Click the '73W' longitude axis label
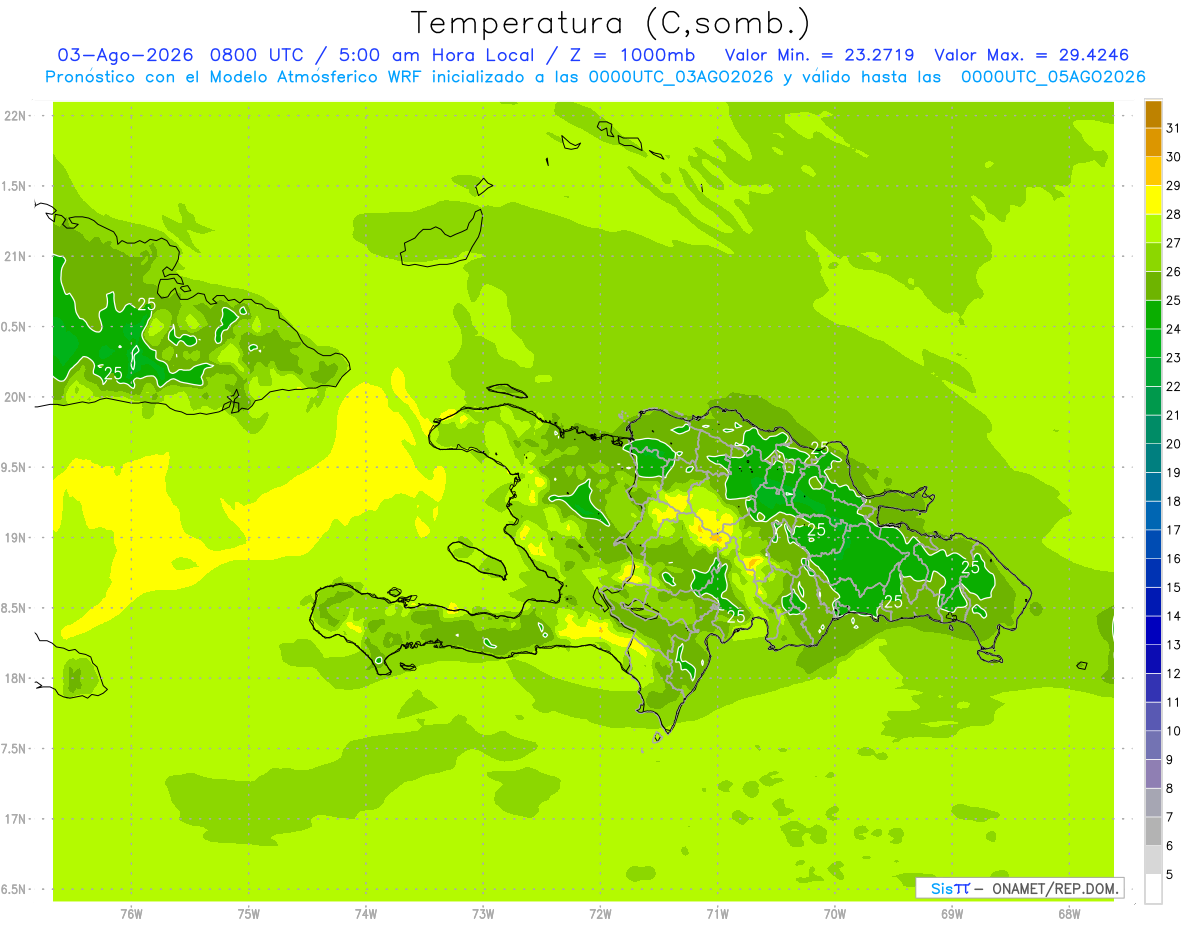1200x927 pixels. point(483,914)
